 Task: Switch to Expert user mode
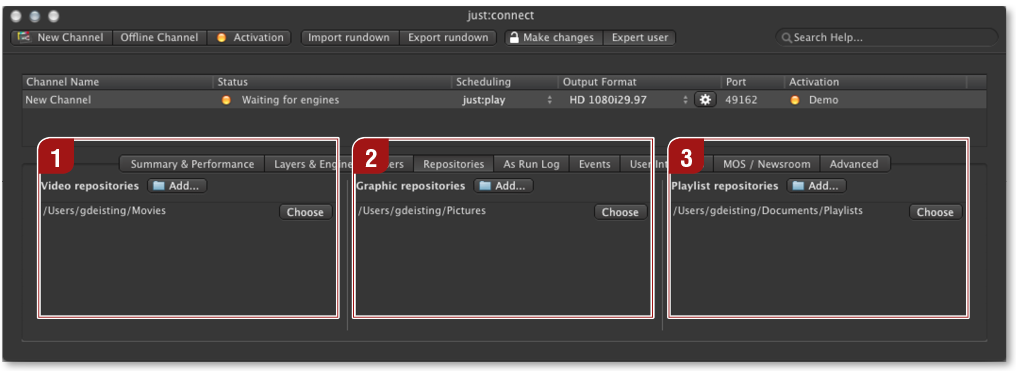(x=640, y=38)
